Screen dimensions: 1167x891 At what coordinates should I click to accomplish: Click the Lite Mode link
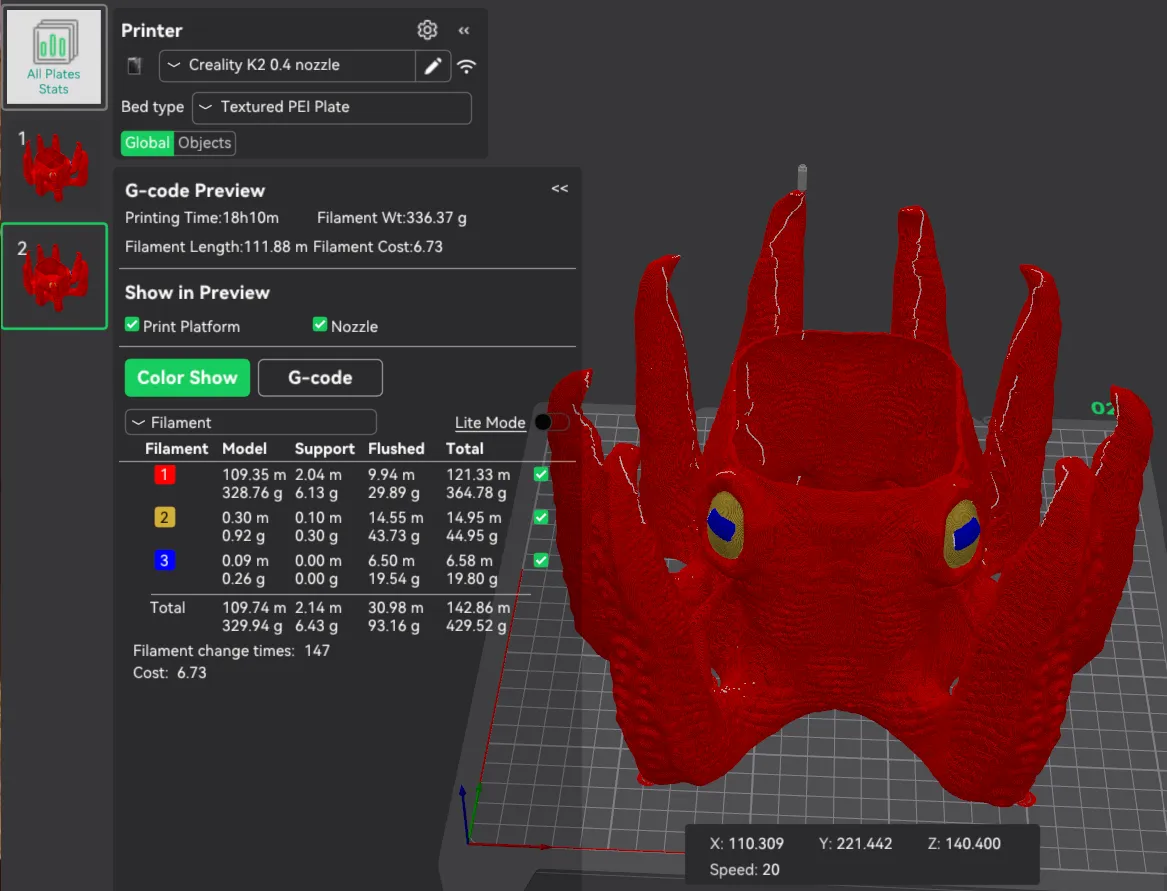pyautogui.click(x=490, y=423)
